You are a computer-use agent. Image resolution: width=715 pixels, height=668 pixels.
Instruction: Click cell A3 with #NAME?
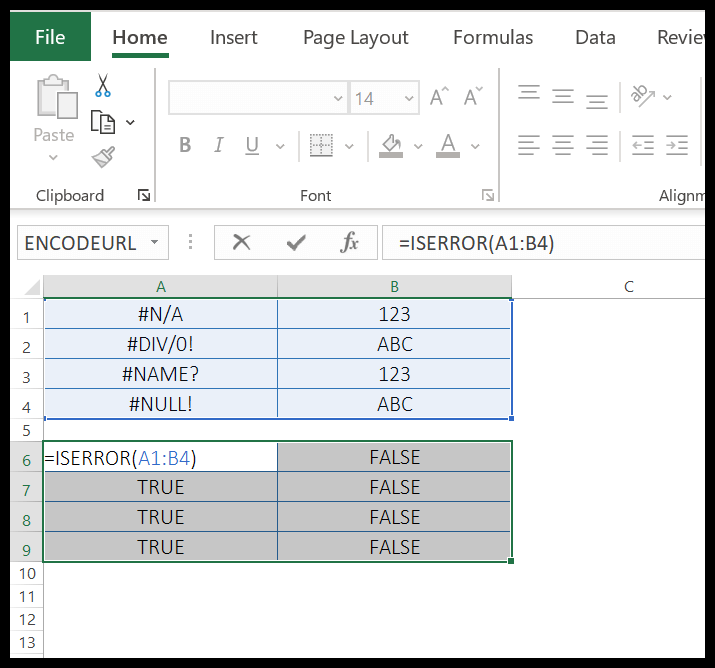161,374
